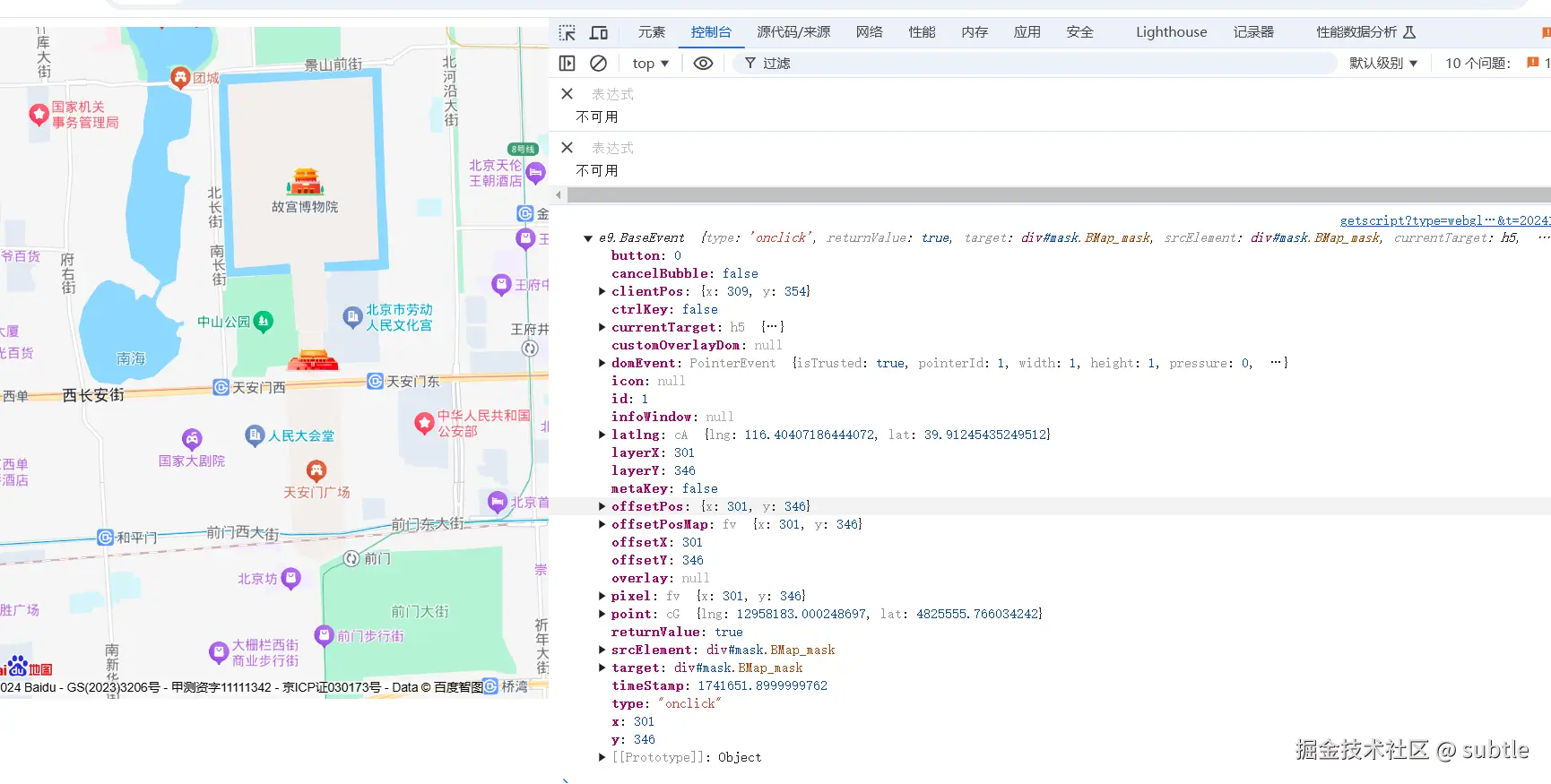Screen dimensions: 1551x784
Task: Switch to the 元素 tab
Action: coord(652,32)
